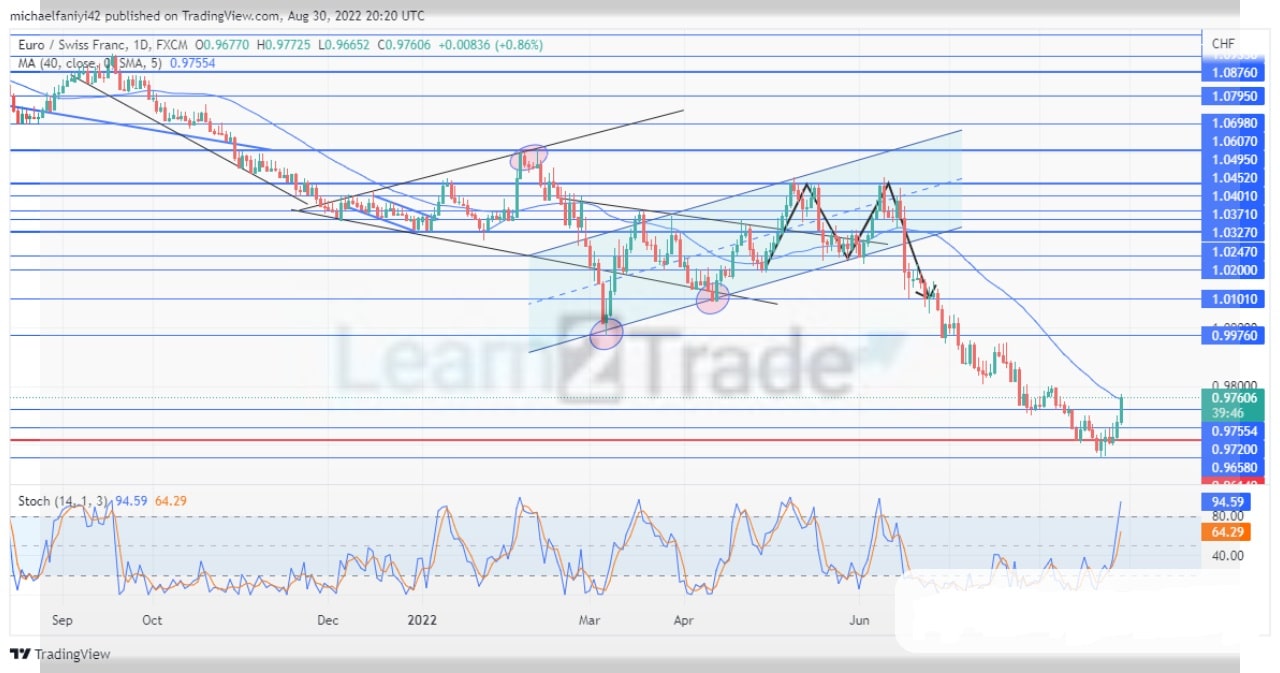Click the Apr label on the time axis

683,620
